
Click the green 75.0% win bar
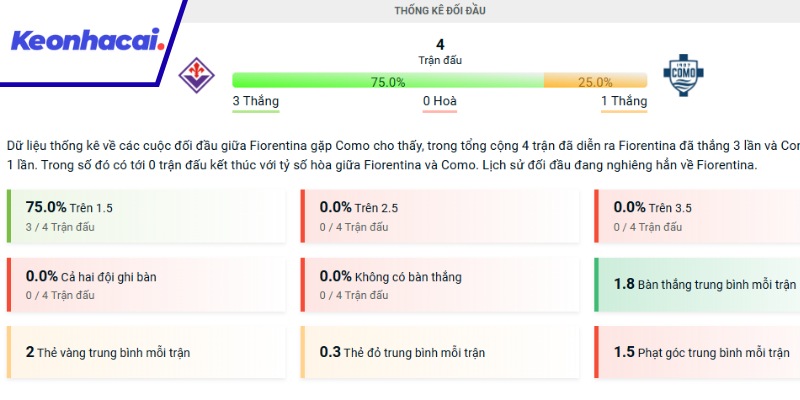click(x=388, y=81)
